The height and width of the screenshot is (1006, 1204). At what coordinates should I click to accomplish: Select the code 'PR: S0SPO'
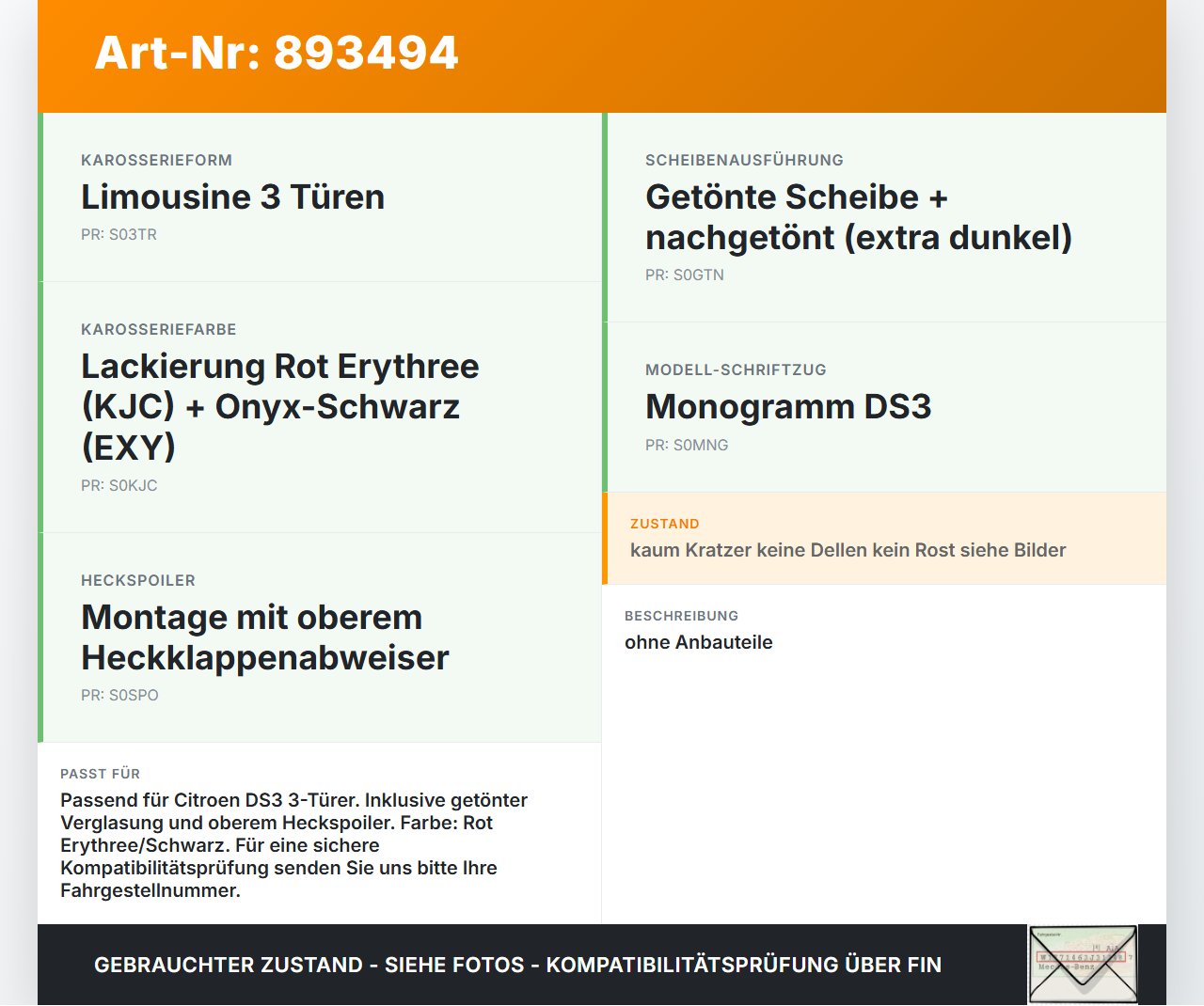119,695
